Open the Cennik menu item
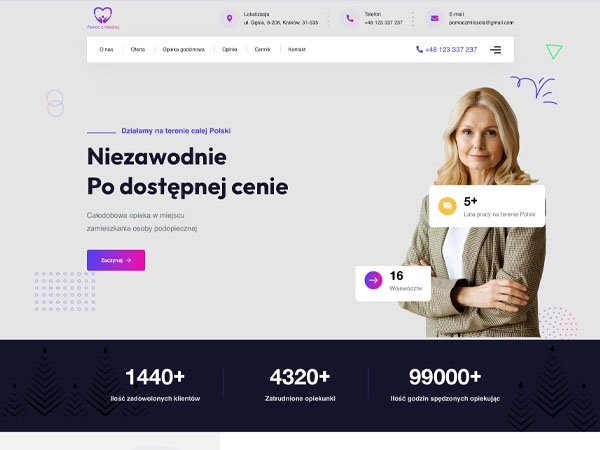 coord(262,49)
